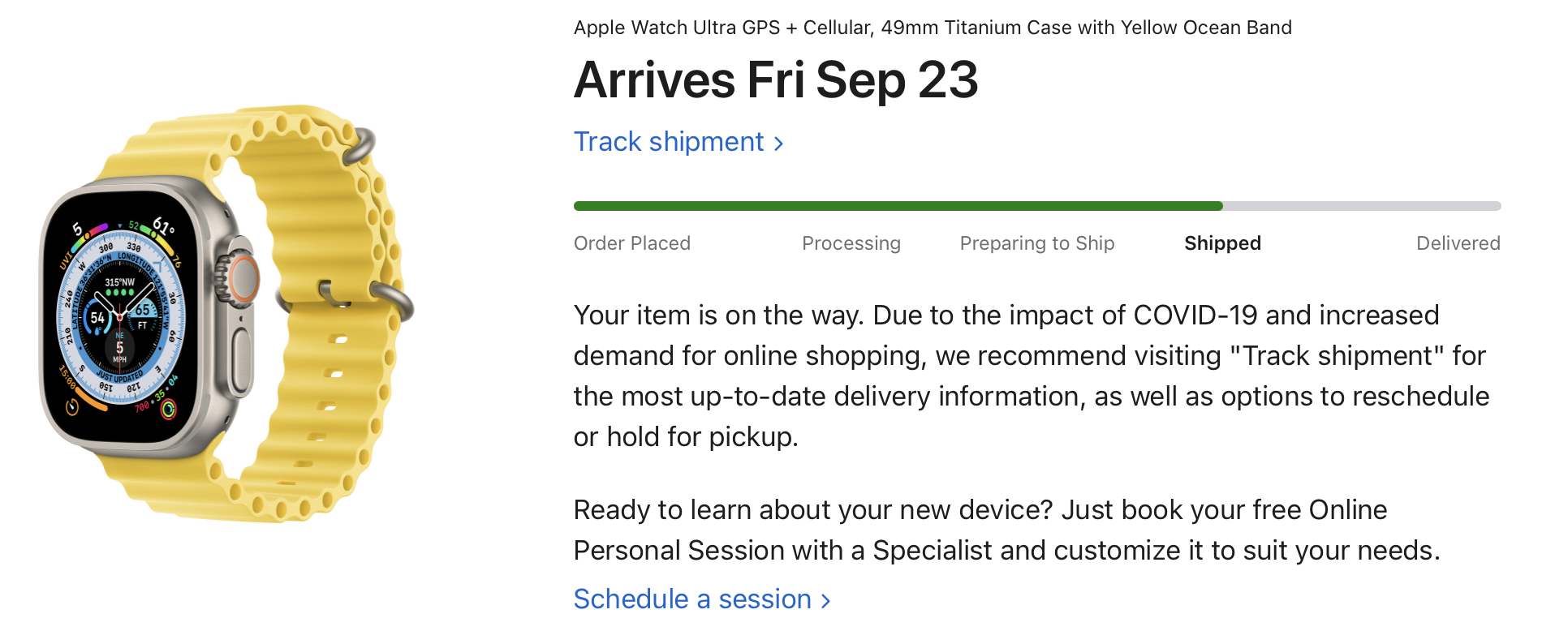Select the Order Placed status step
This screenshot has width=1568, height=631.
(x=631, y=243)
